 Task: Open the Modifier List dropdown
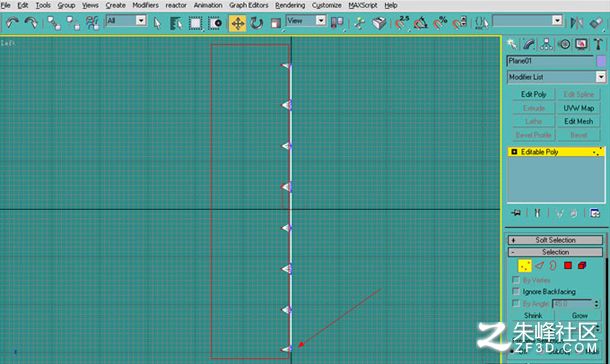[556, 77]
